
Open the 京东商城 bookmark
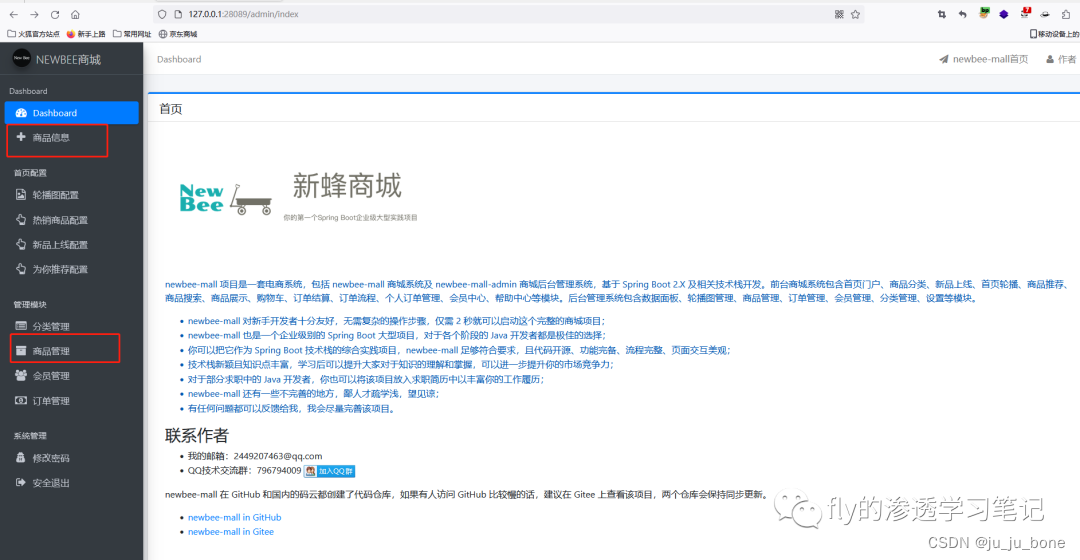point(178,34)
